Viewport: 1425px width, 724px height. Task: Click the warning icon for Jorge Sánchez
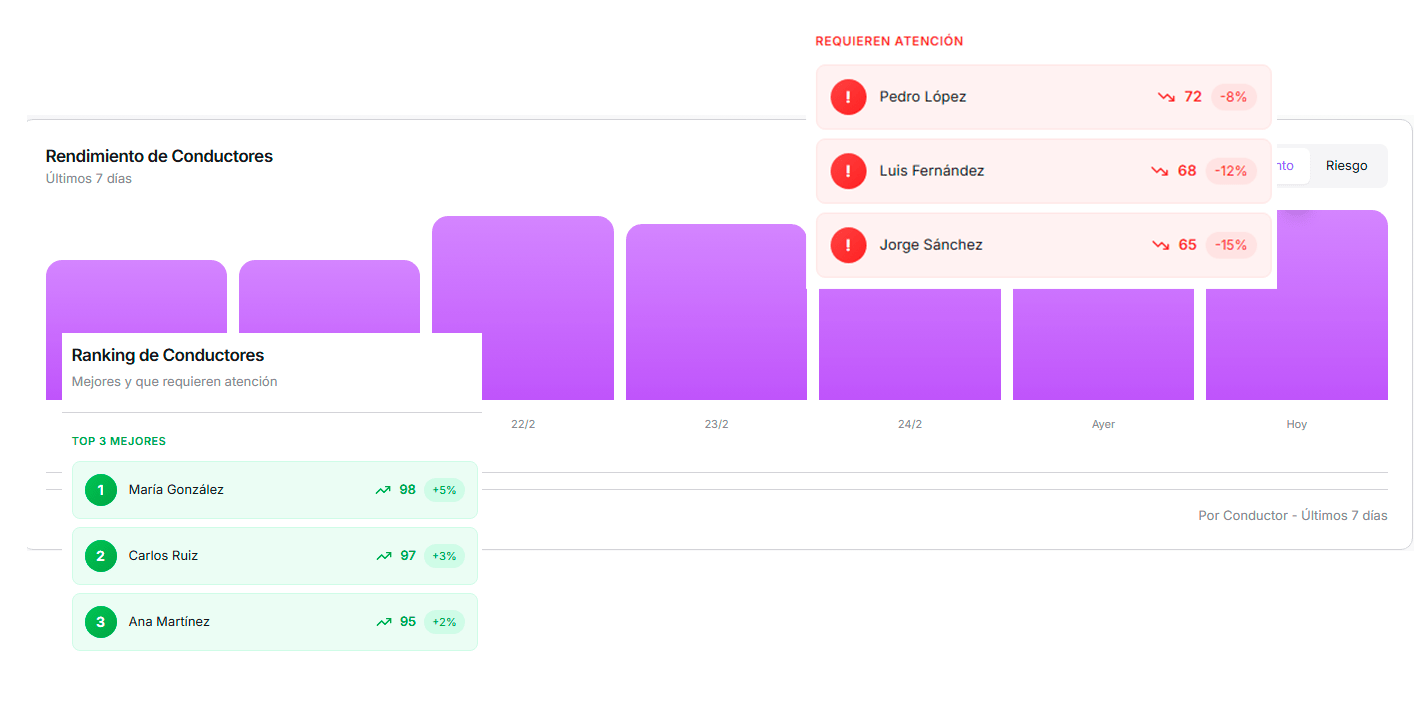848,245
